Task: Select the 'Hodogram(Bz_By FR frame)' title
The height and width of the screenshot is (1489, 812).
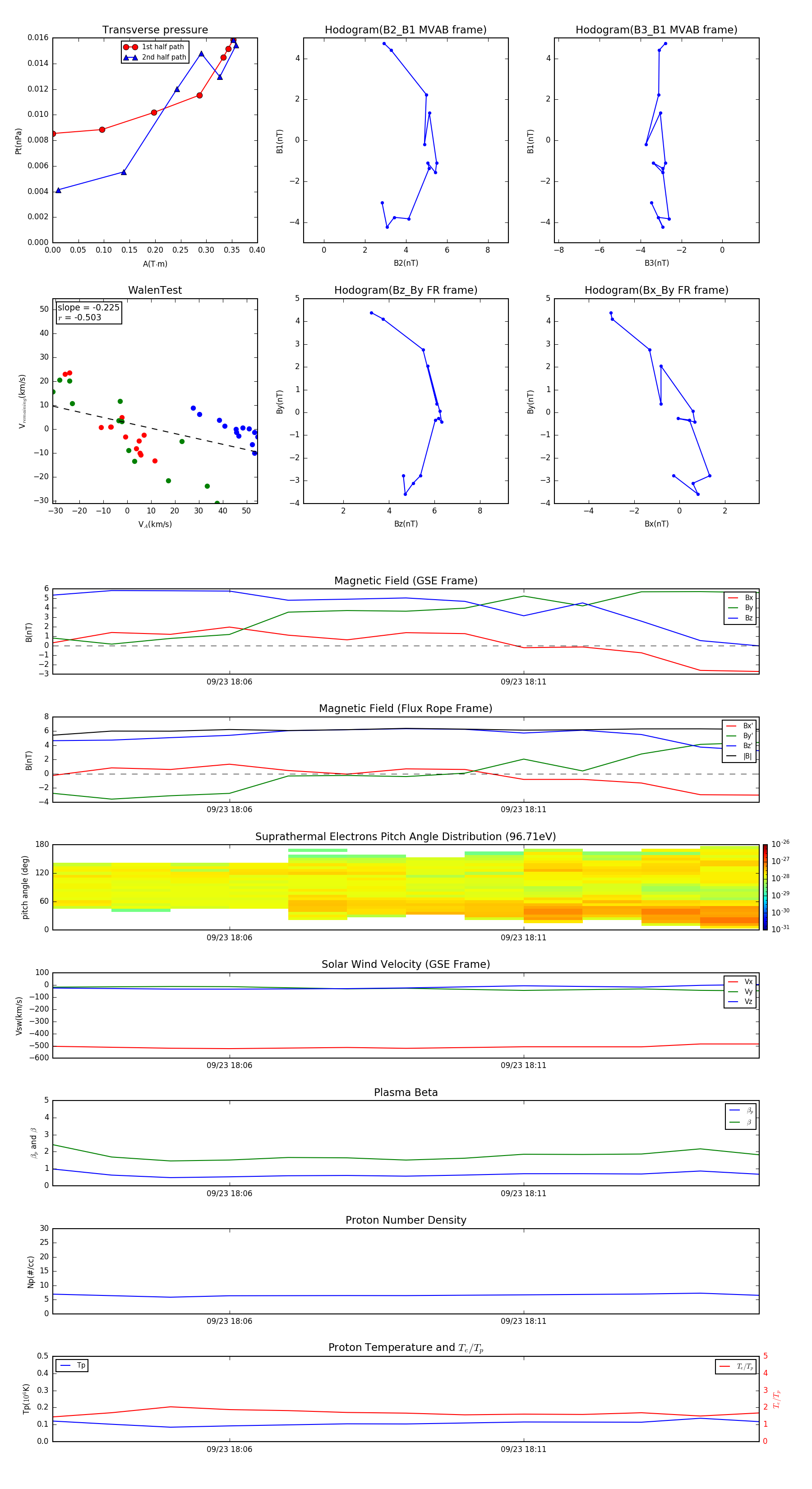Action: tap(406, 290)
